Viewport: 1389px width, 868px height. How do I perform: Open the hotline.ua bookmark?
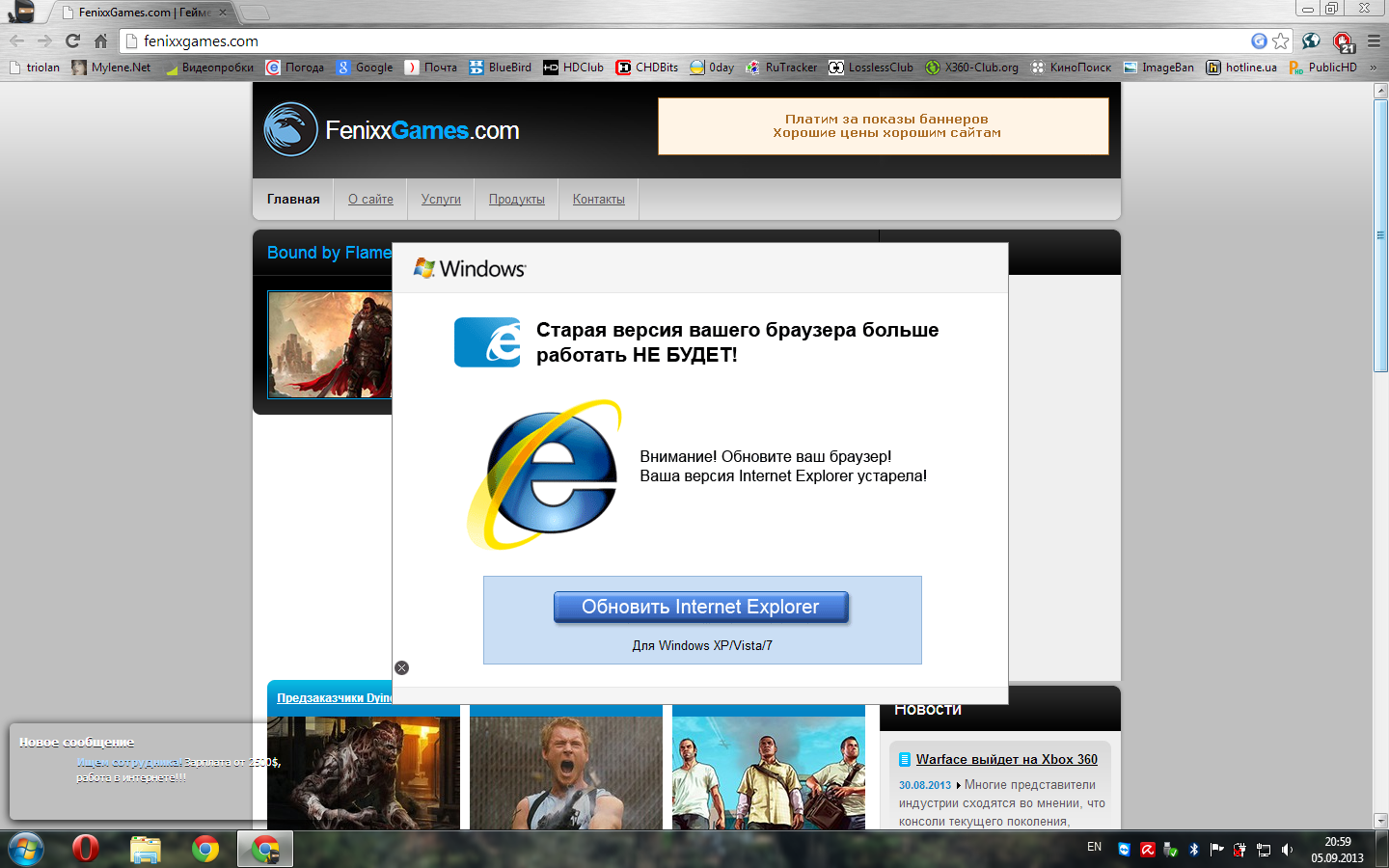tap(1242, 68)
